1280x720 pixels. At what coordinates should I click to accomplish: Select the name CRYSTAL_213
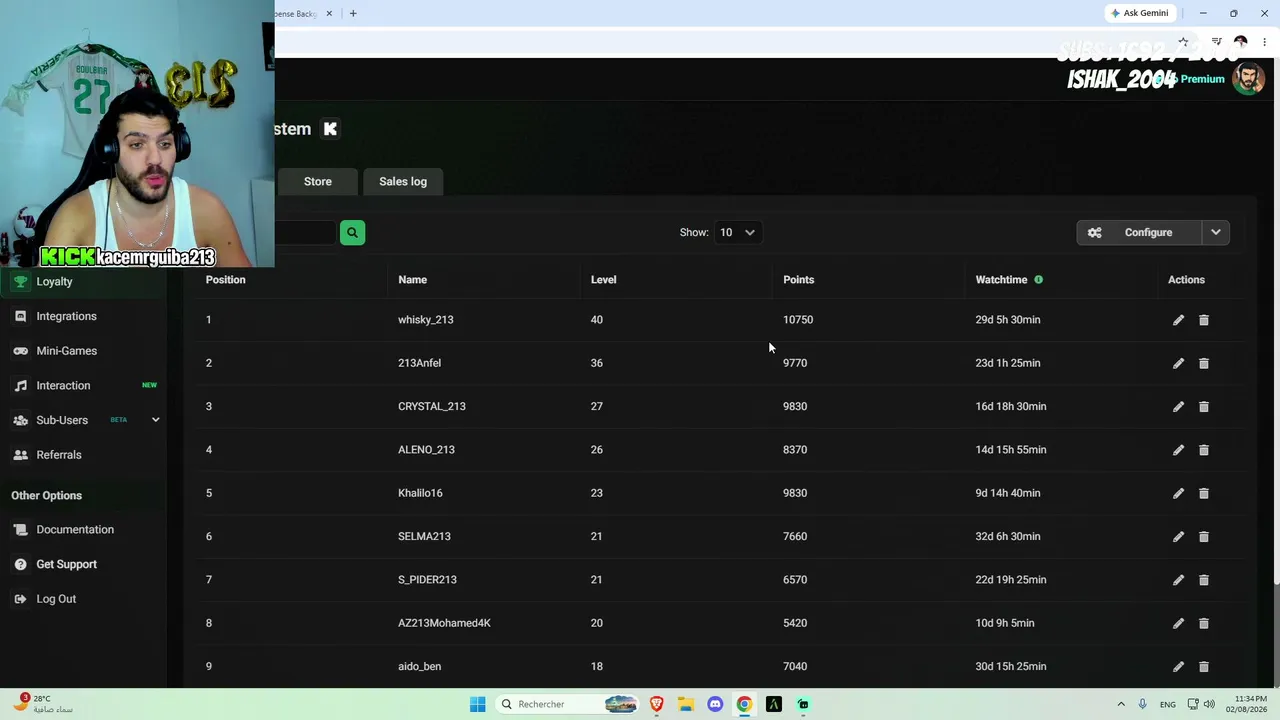tap(431, 406)
